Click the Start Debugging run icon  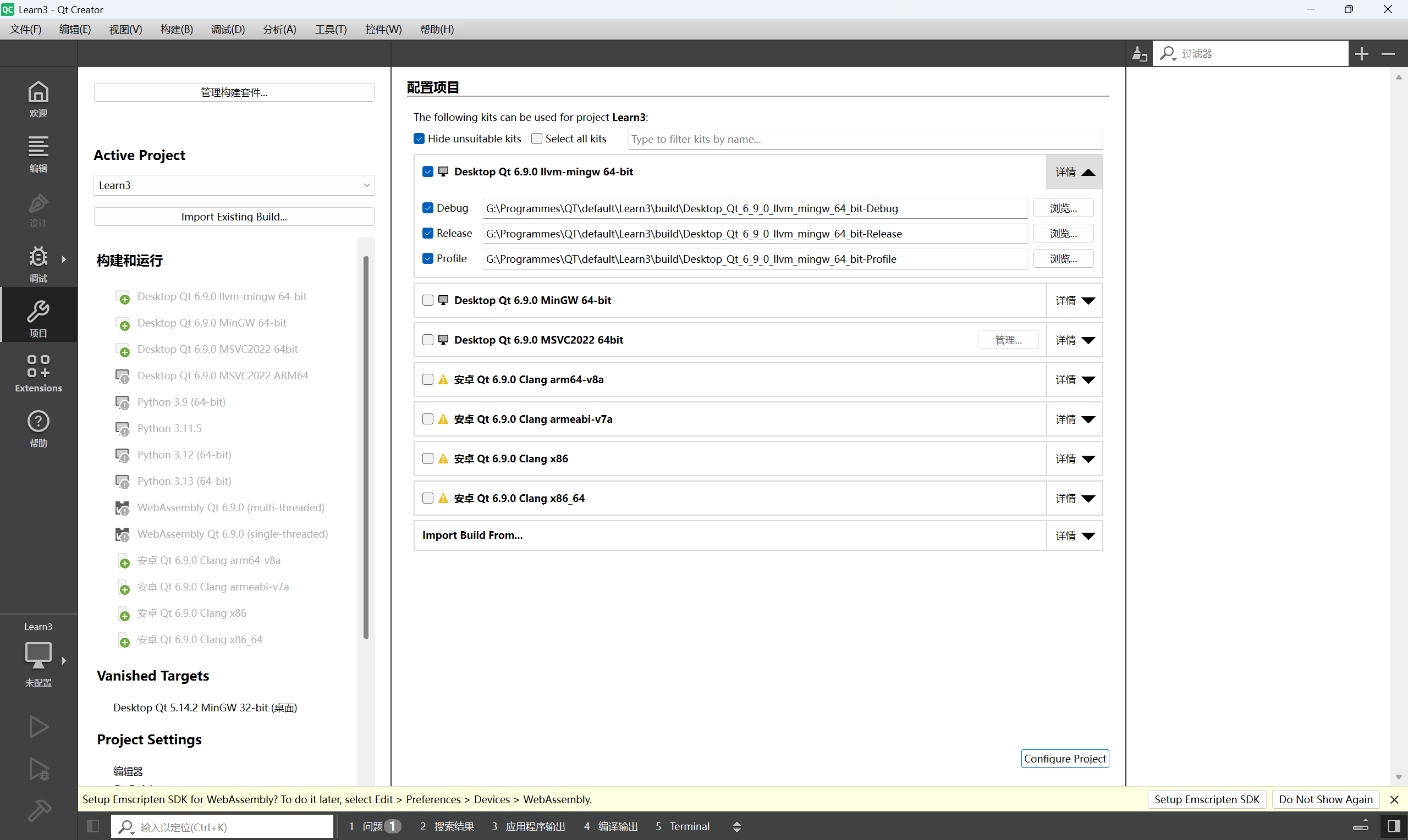click(38, 768)
